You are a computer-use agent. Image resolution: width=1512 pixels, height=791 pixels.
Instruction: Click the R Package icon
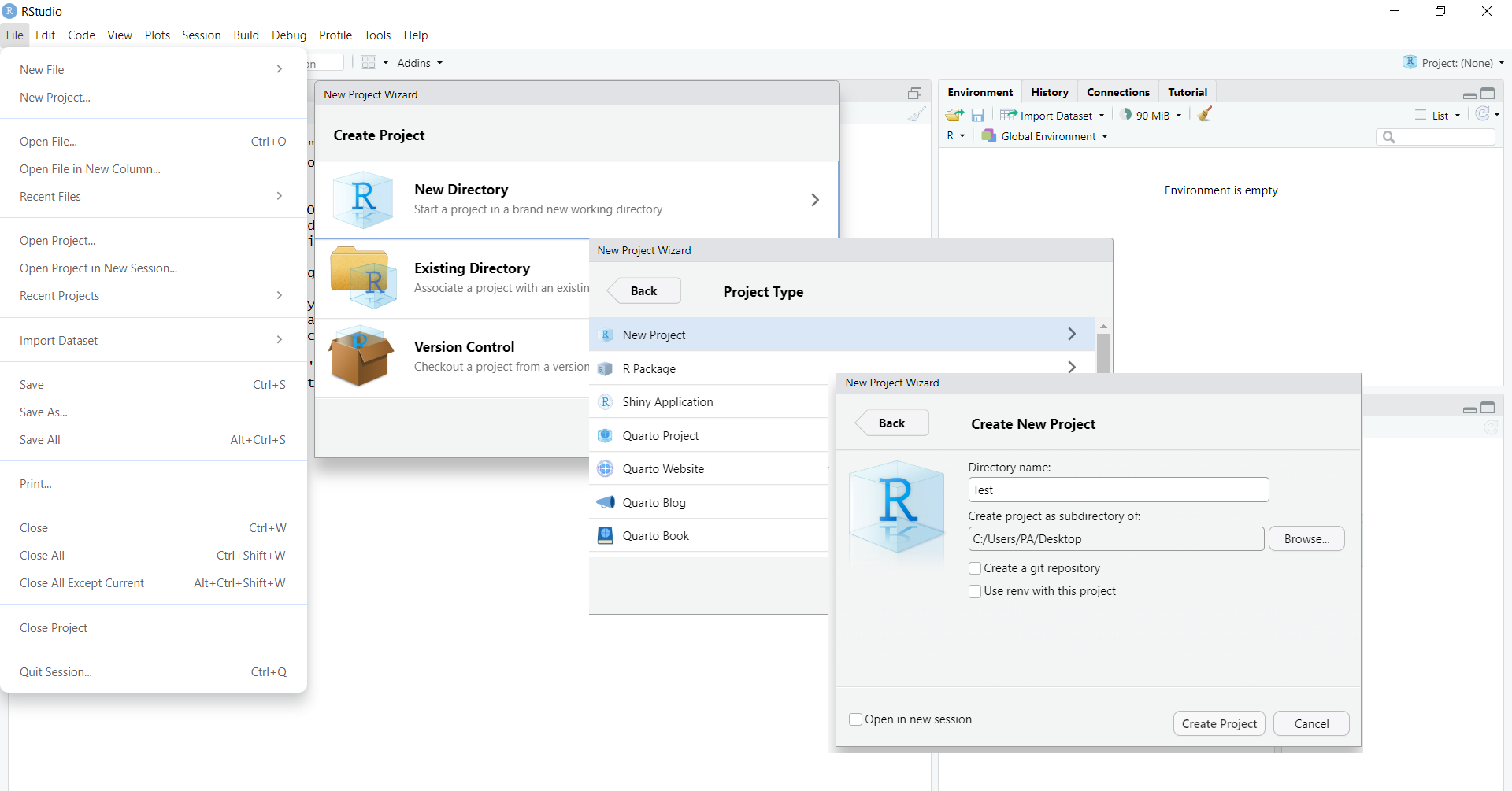(x=605, y=369)
